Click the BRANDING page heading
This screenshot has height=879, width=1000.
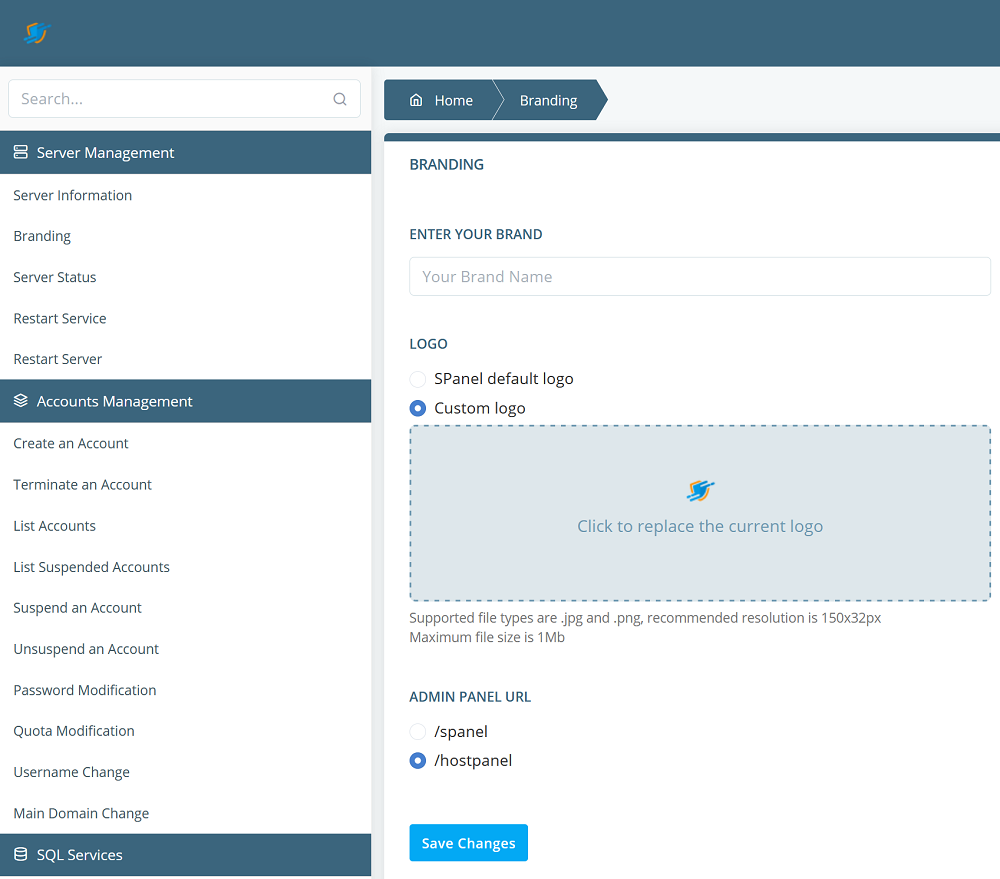(x=446, y=165)
